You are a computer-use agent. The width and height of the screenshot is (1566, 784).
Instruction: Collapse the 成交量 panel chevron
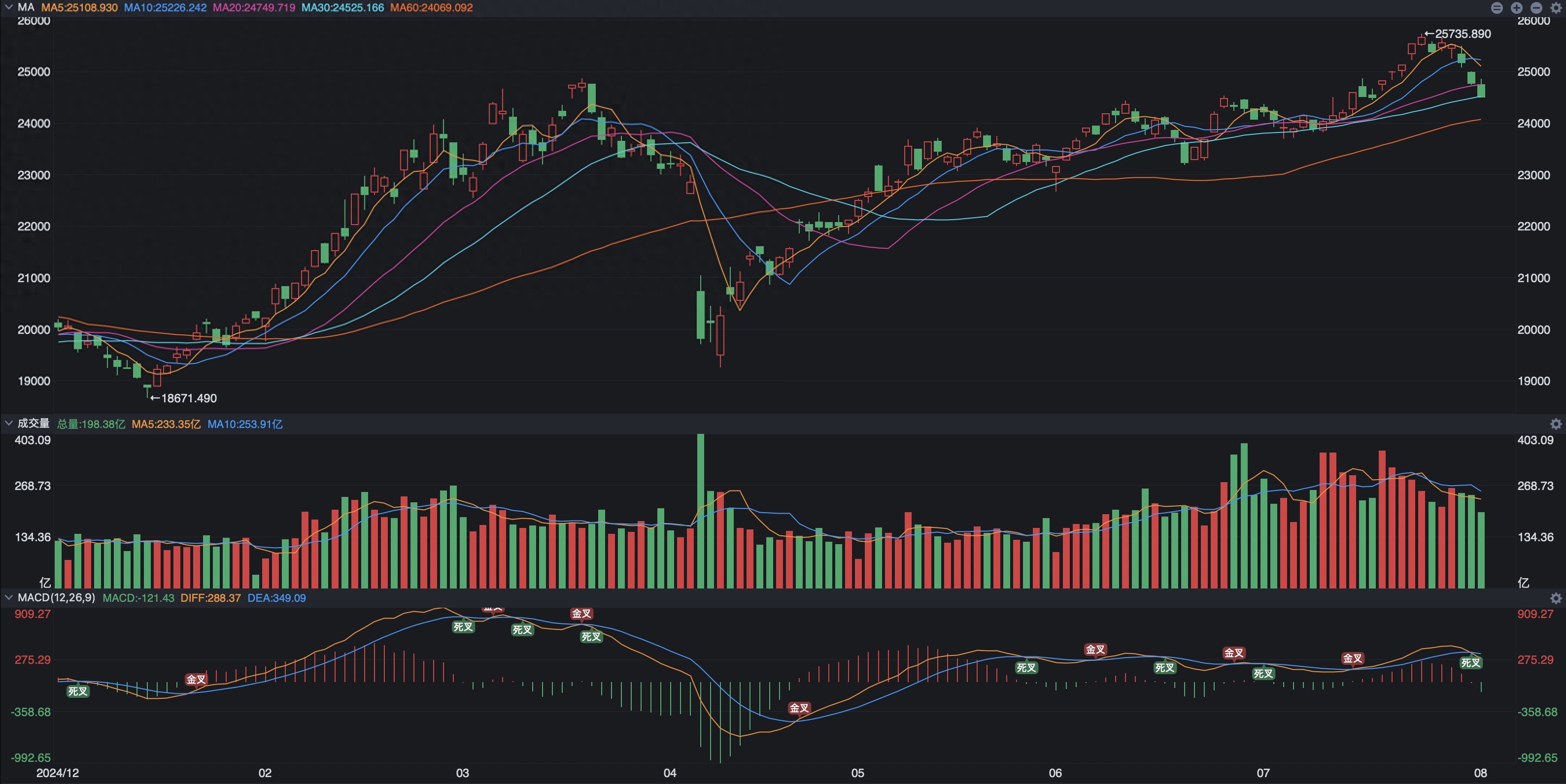(8, 423)
